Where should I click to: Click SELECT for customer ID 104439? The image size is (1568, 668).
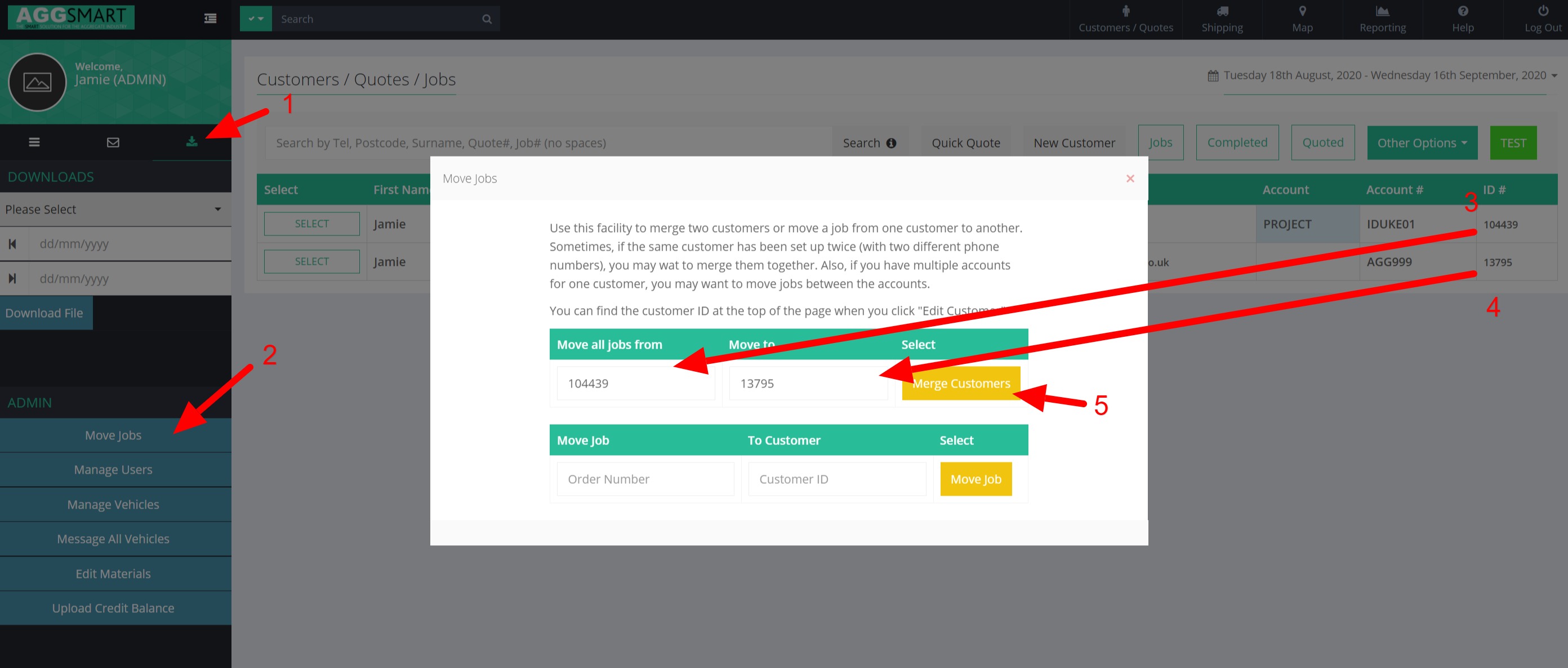311,224
